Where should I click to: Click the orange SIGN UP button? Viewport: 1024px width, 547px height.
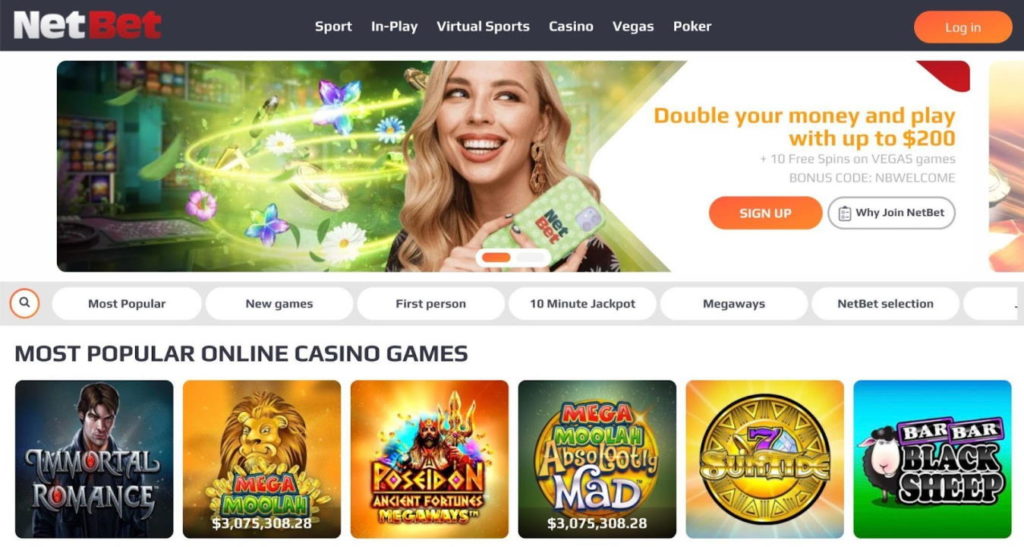click(x=765, y=213)
